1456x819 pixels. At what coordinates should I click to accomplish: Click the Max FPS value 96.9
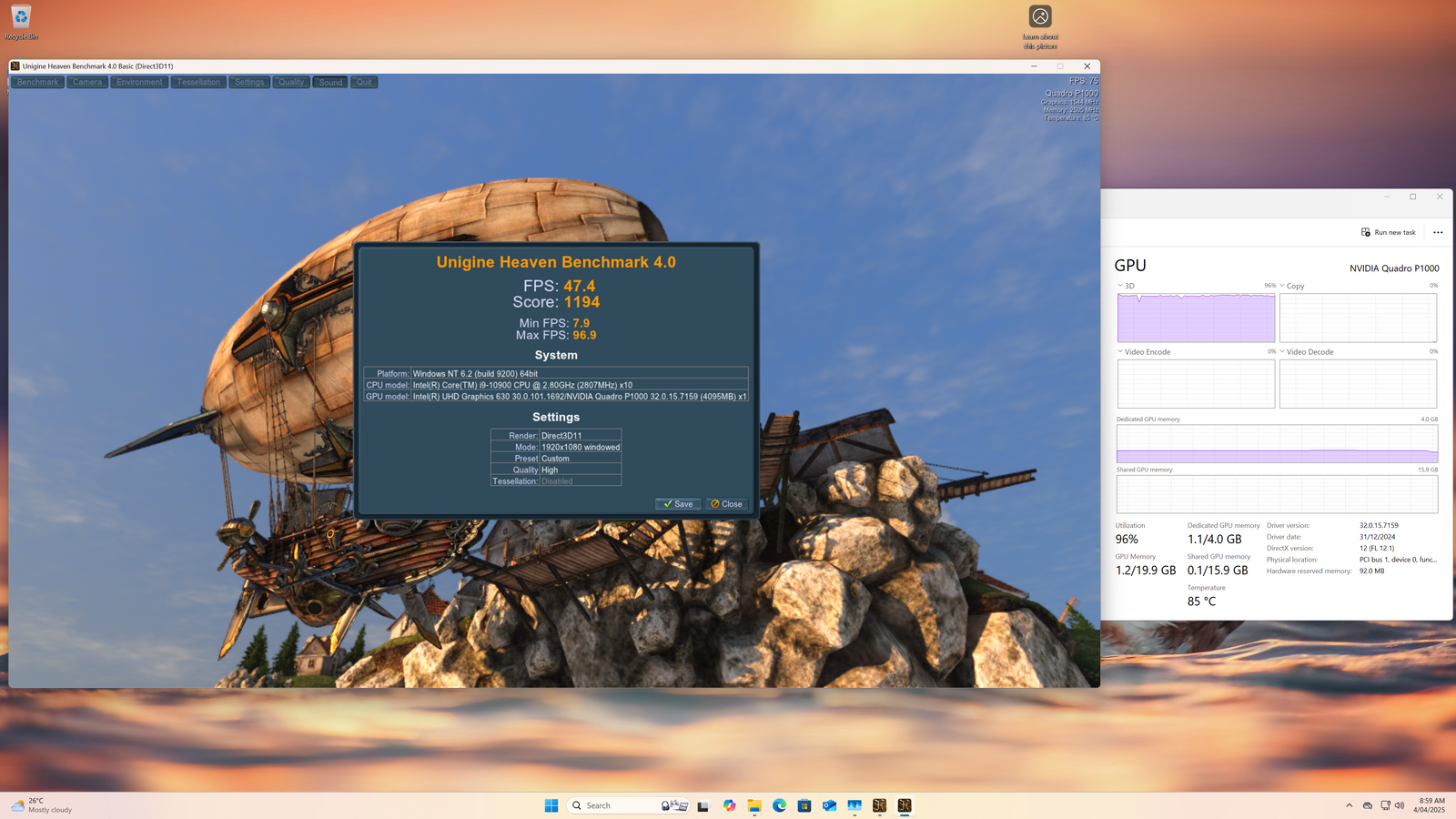(584, 335)
